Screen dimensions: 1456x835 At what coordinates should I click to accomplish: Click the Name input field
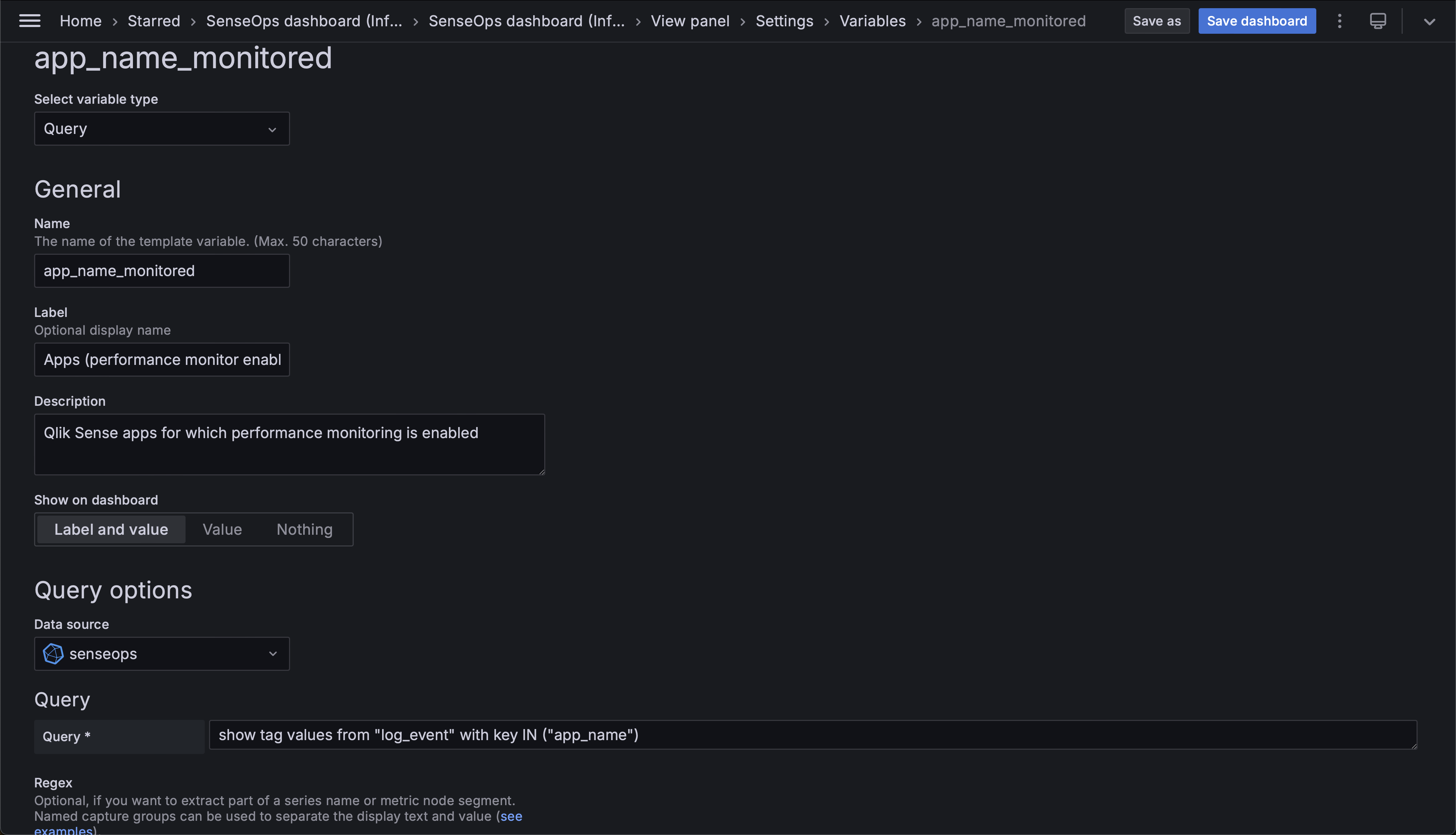[x=161, y=271]
